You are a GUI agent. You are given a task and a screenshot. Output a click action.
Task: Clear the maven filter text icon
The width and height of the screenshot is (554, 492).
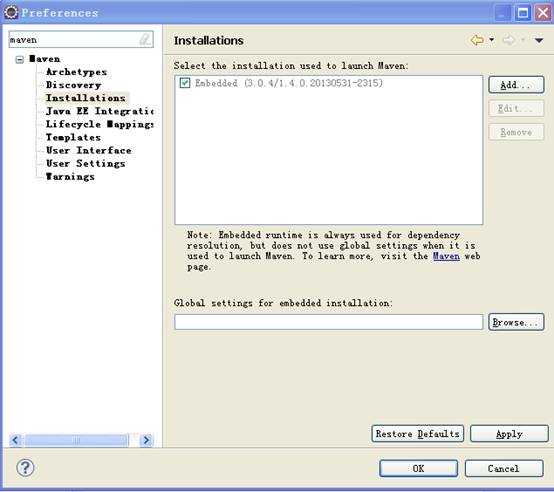pos(145,40)
